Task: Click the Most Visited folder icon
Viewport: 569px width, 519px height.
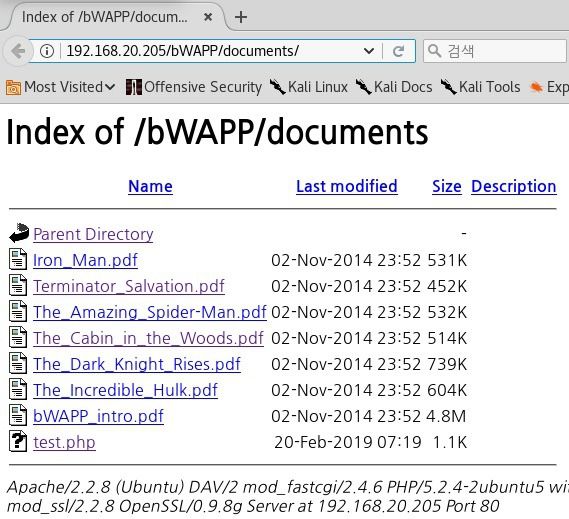Action: tap(13, 87)
